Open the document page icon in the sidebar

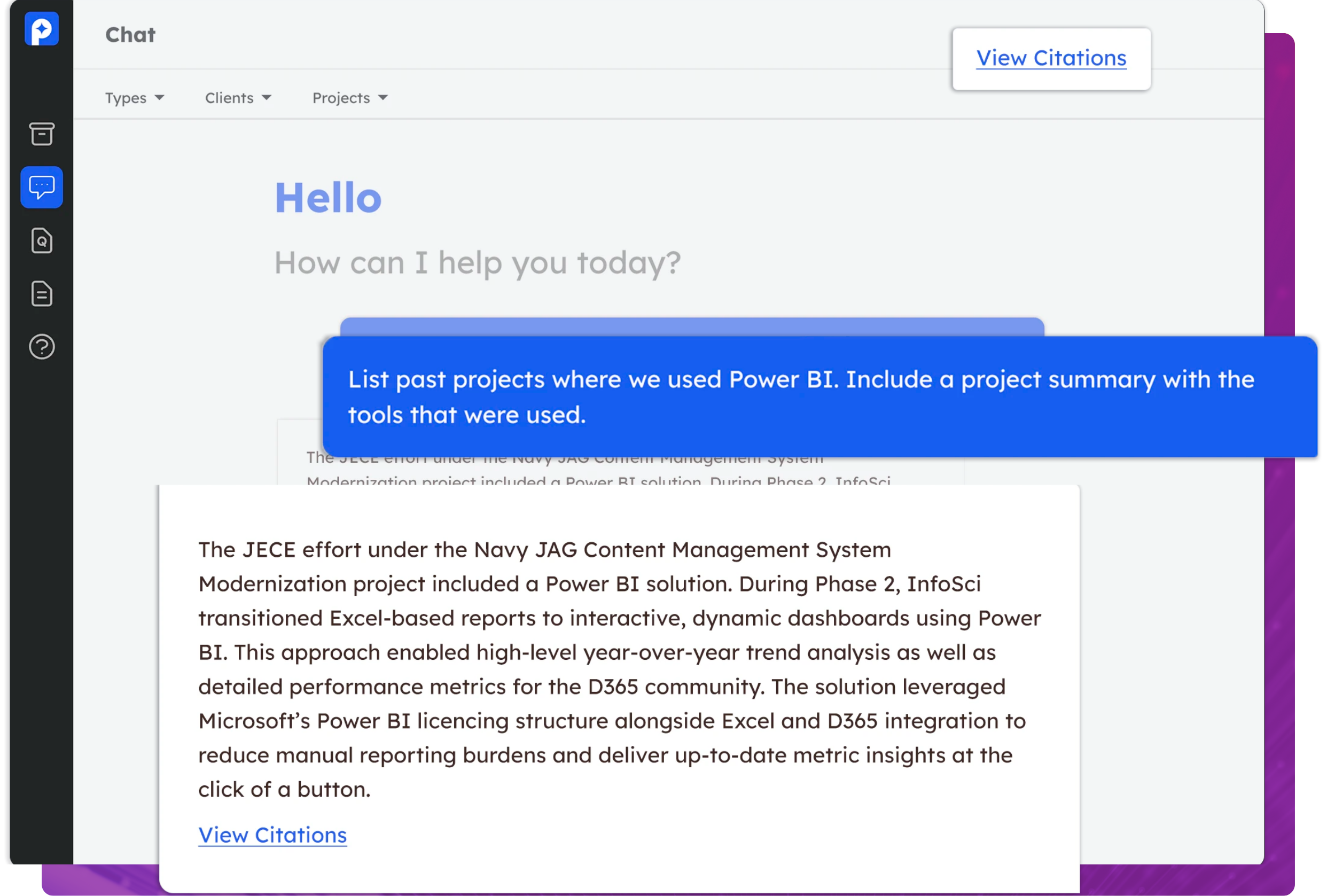[42, 294]
